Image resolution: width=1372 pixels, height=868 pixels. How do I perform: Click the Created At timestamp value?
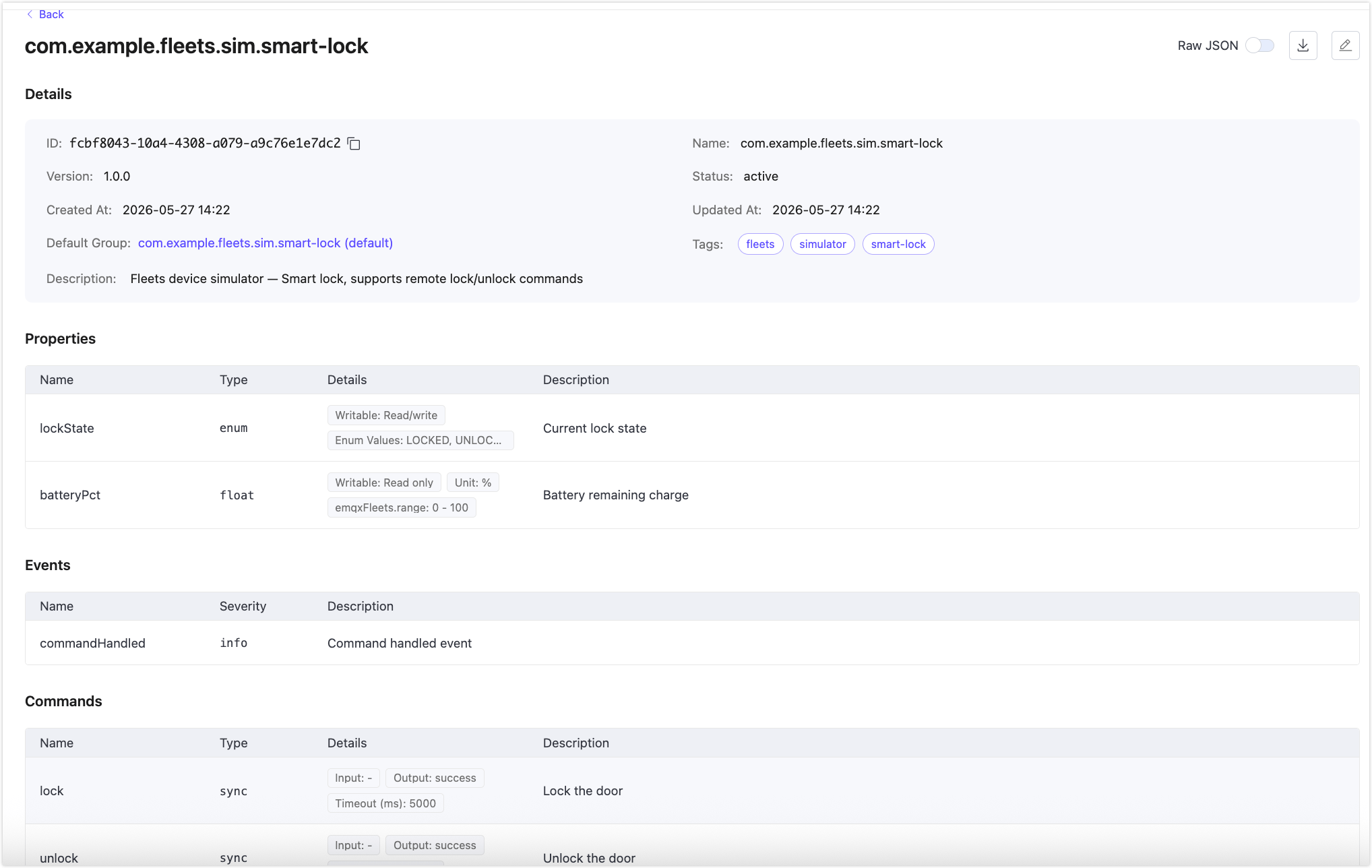[x=176, y=210]
